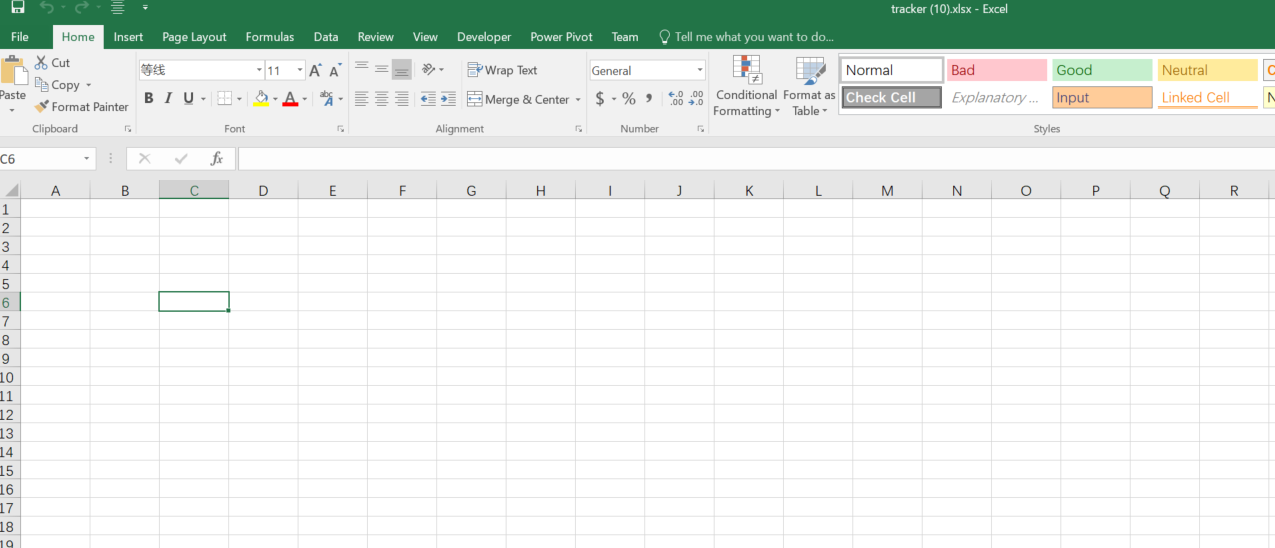Image resolution: width=1275 pixels, height=548 pixels.
Task: Switch to the Formulas tab
Action: click(x=270, y=37)
